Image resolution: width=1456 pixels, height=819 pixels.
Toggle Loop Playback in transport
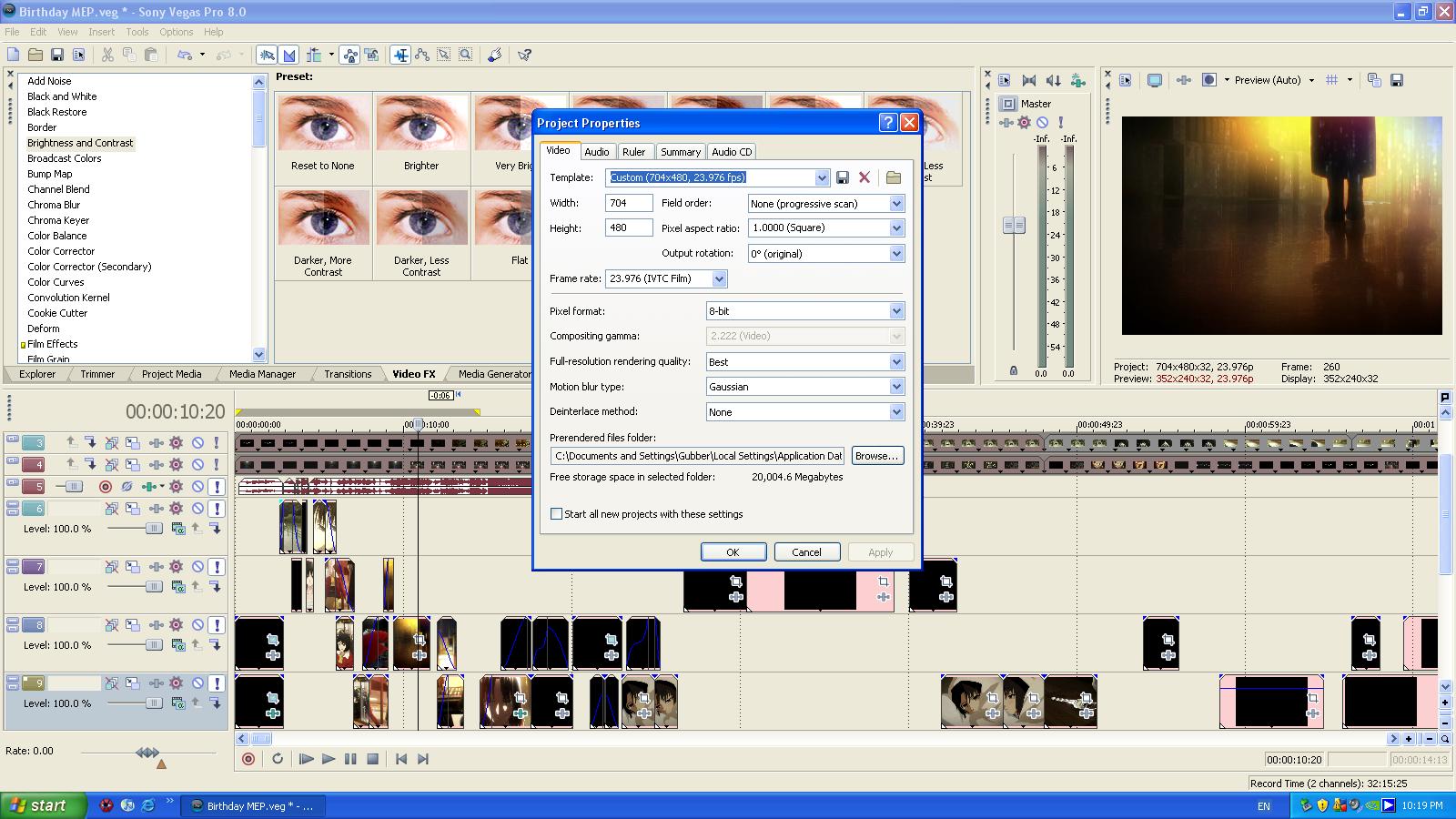(278, 759)
